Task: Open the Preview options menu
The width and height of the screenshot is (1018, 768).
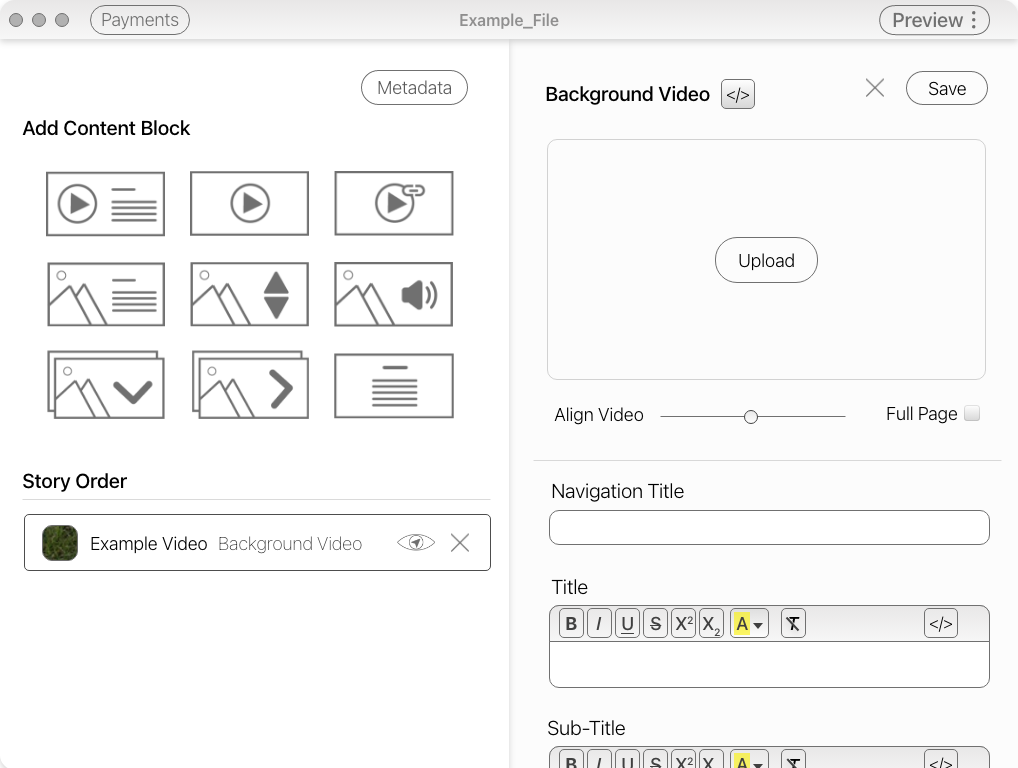Action: point(975,19)
